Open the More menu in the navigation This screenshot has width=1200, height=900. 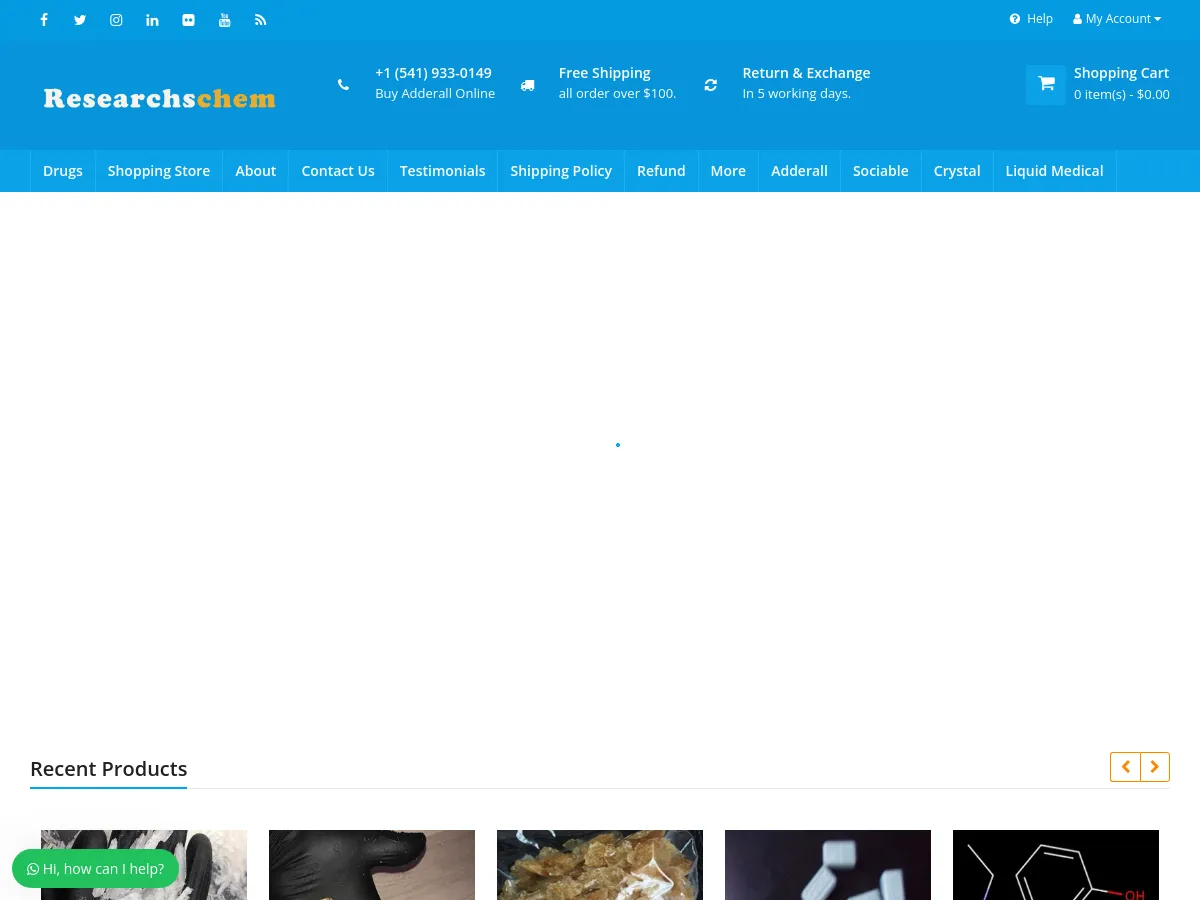click(x=728, y=171)
